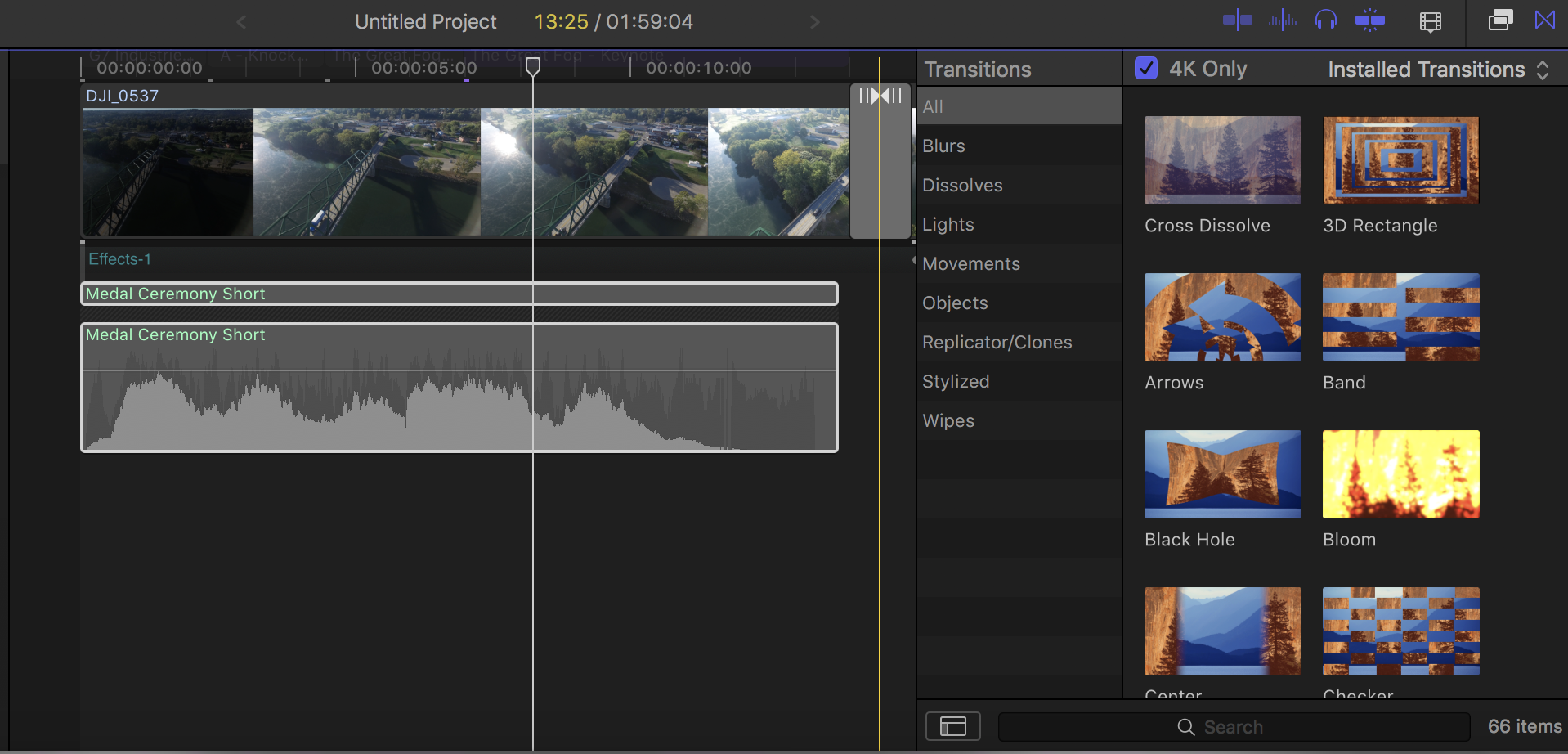The height and width of the screenshot is (754, 1568).
Task: Show the Effects browser icon
Action: pyautogui.click(x=1500, y=20)
